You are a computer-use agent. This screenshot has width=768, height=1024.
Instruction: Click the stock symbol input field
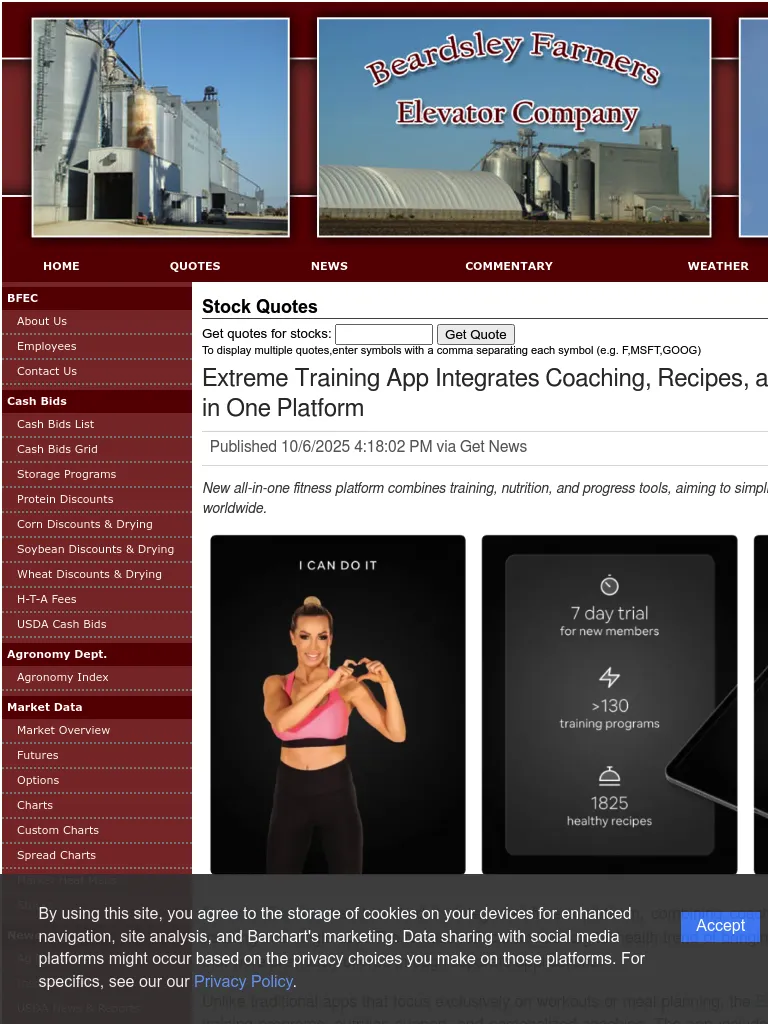pos(383,334)
